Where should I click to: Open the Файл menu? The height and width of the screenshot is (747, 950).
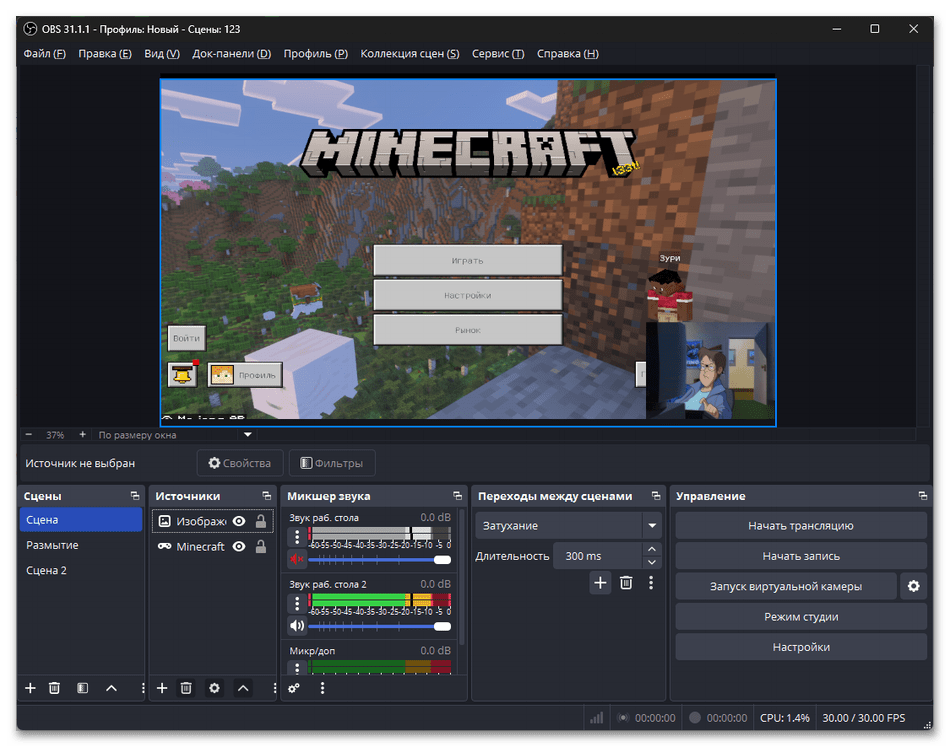[x=44, y=53]
